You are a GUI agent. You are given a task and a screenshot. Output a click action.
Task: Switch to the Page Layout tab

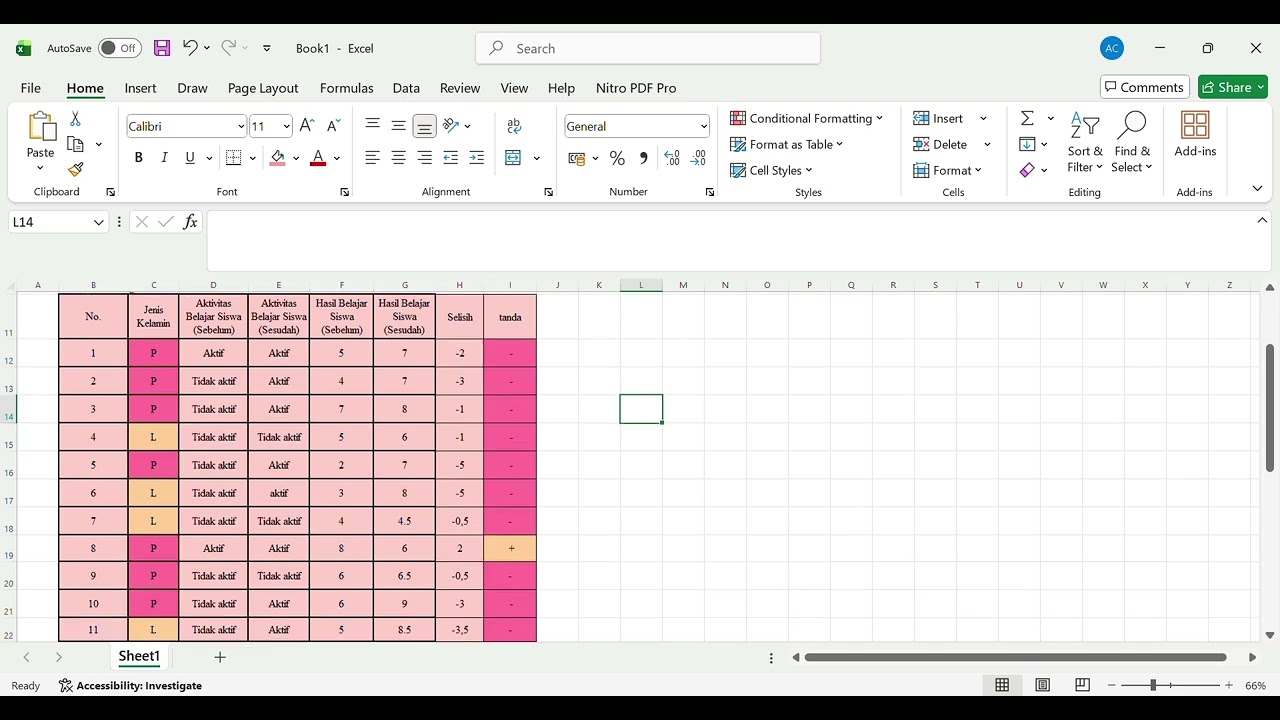click(x=263, y=88)
